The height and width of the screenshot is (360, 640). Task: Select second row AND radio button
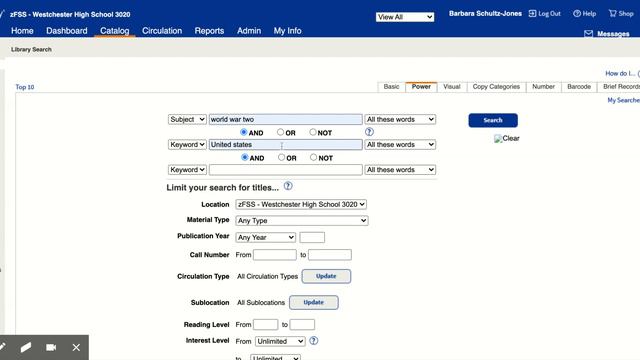coord(244,157)
